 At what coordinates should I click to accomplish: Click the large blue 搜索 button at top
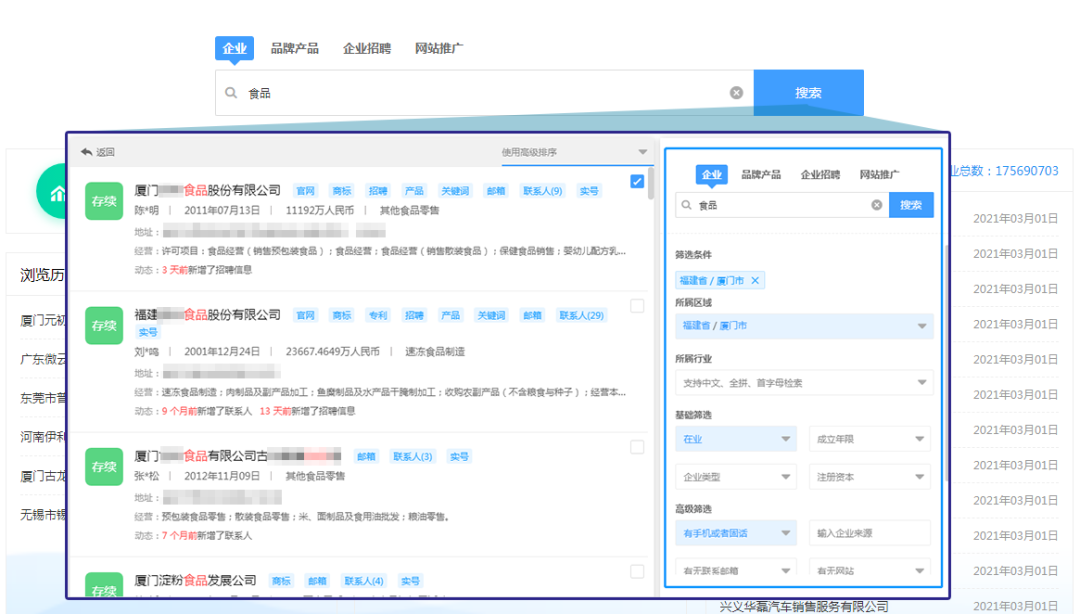[809, 92]
